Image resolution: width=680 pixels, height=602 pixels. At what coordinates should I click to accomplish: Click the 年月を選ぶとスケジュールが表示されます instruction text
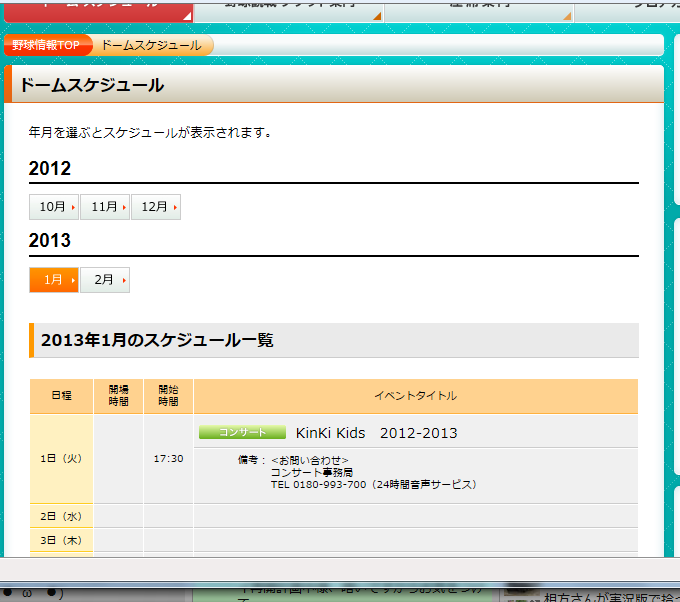150,132
